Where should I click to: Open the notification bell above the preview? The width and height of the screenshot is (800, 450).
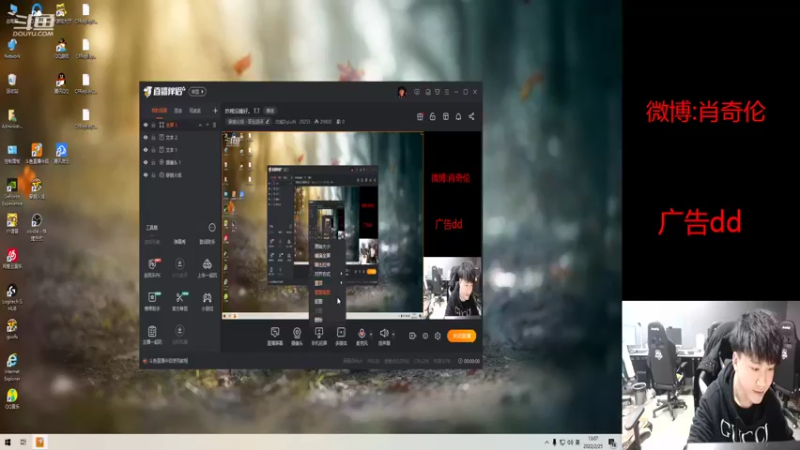458,116
